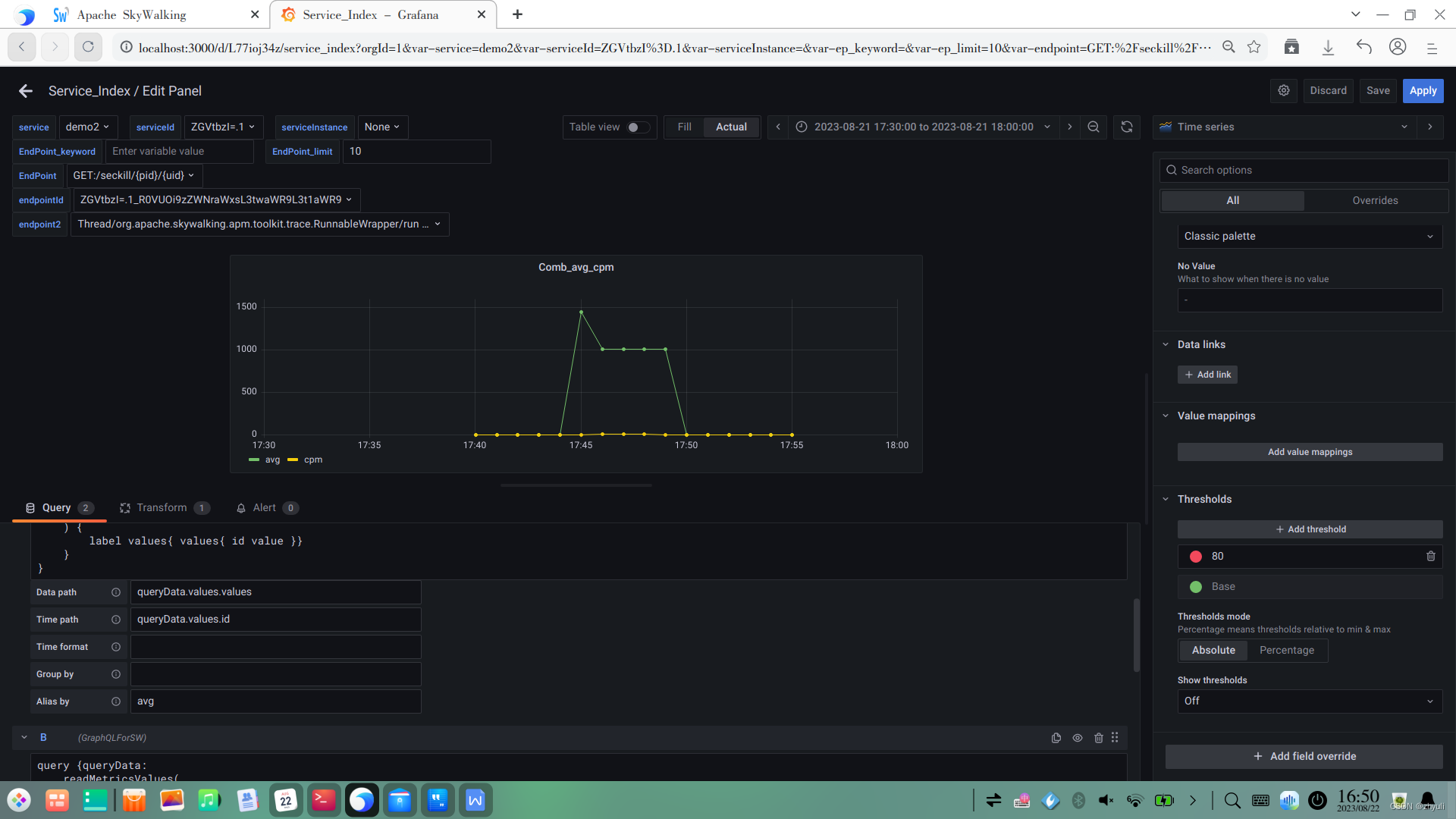Bookmark this page with star icon
The height and width of the screenshot is (819, 1456).
point(1254,47)
